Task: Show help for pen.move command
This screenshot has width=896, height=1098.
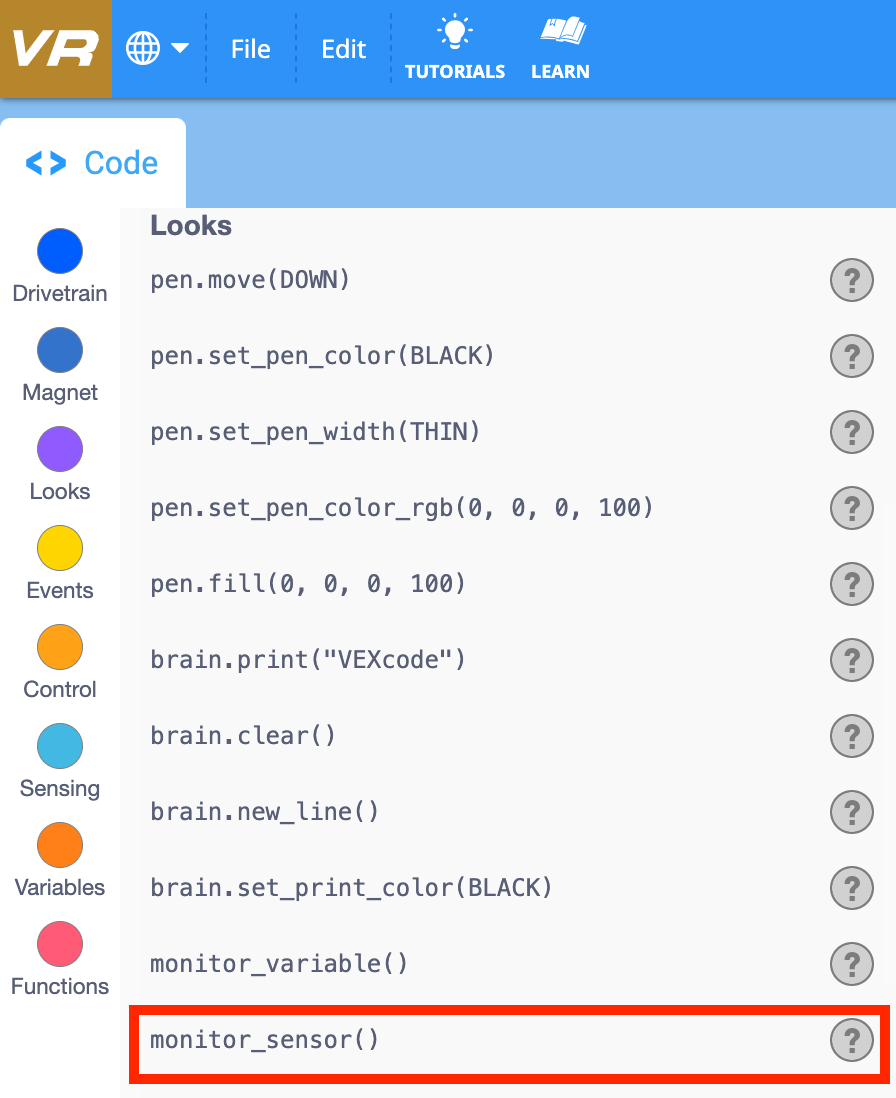Action: (851, 280)
